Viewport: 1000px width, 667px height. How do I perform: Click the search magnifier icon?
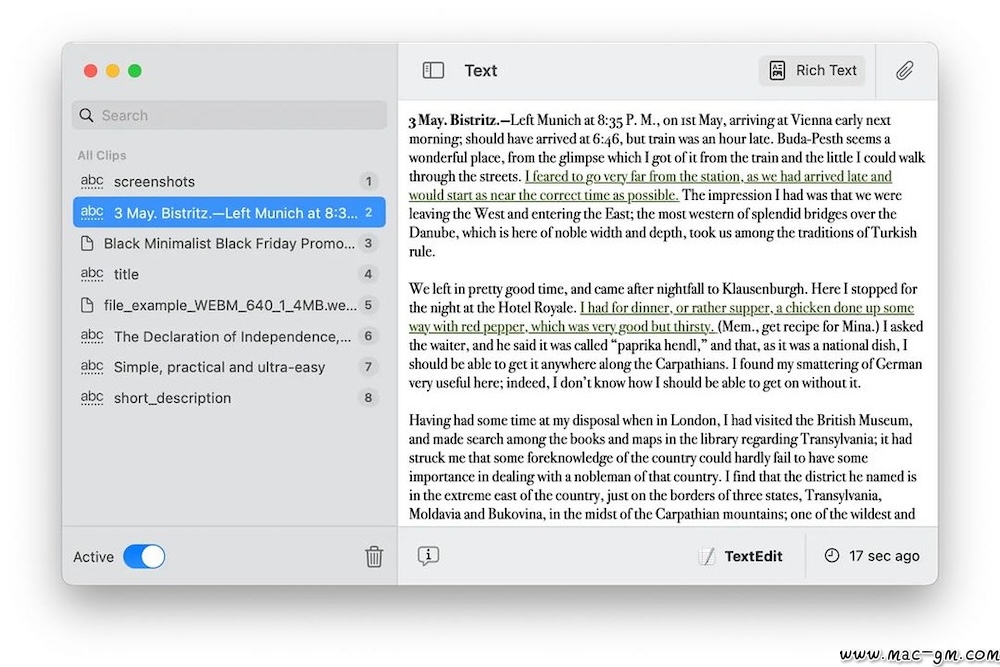[x=86, y=115]
